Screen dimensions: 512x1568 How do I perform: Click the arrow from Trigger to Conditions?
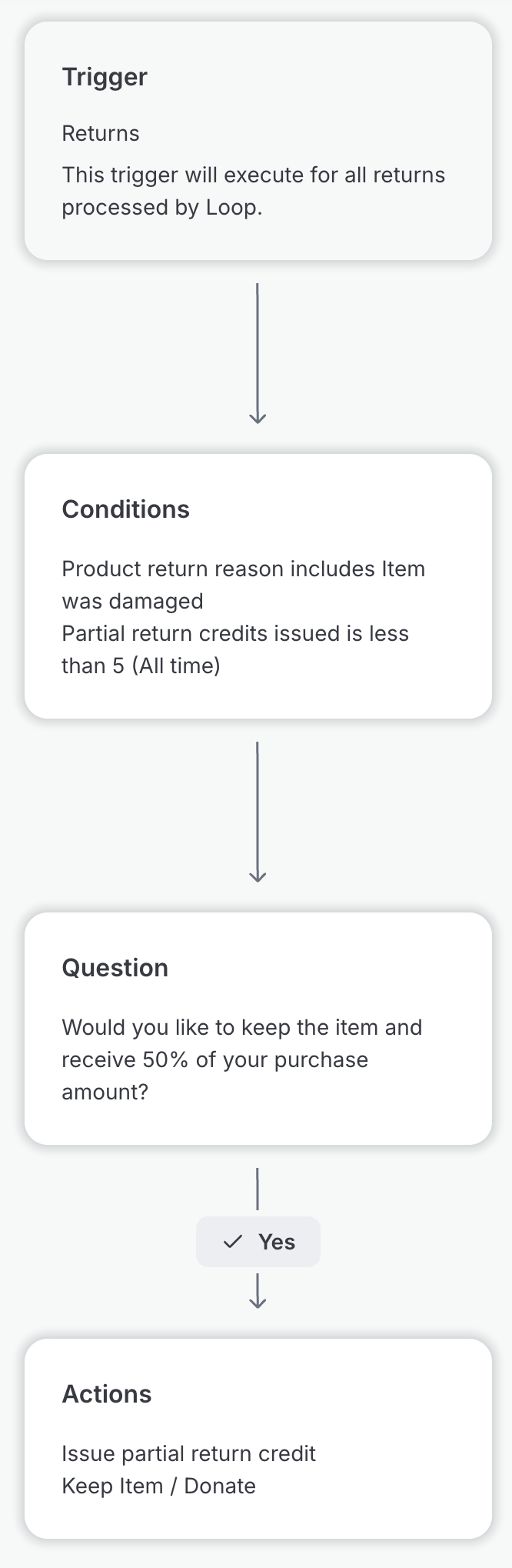pos(258,354)
